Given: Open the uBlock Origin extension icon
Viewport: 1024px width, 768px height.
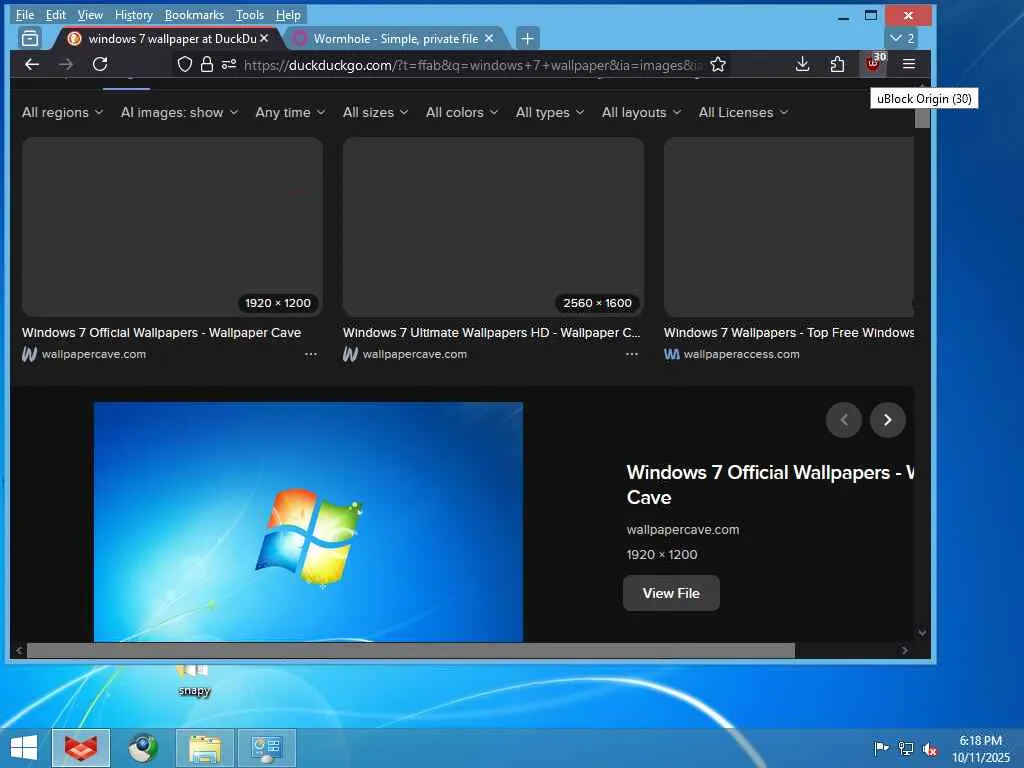Looking at the screenshot, I should point(873,63).
